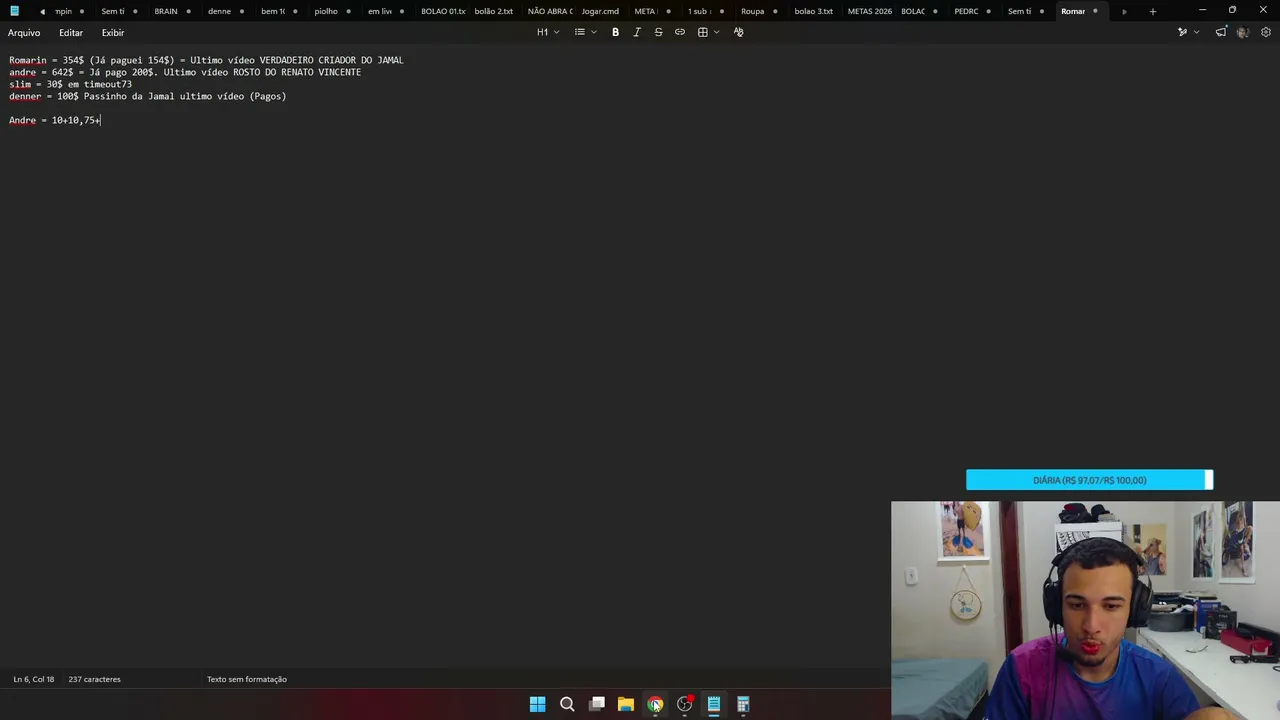
Task: Switch to the BOLAO 01.txt tab
Action: [x=443, y=11]
